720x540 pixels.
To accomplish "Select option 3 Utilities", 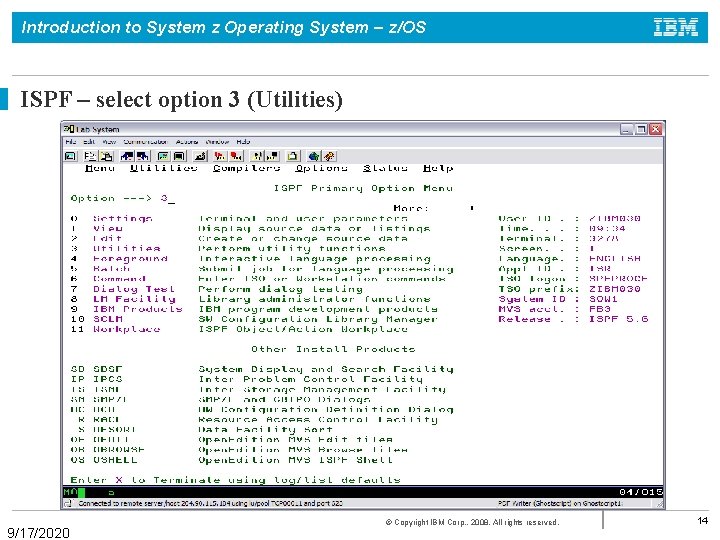I will tap(115, 249).
